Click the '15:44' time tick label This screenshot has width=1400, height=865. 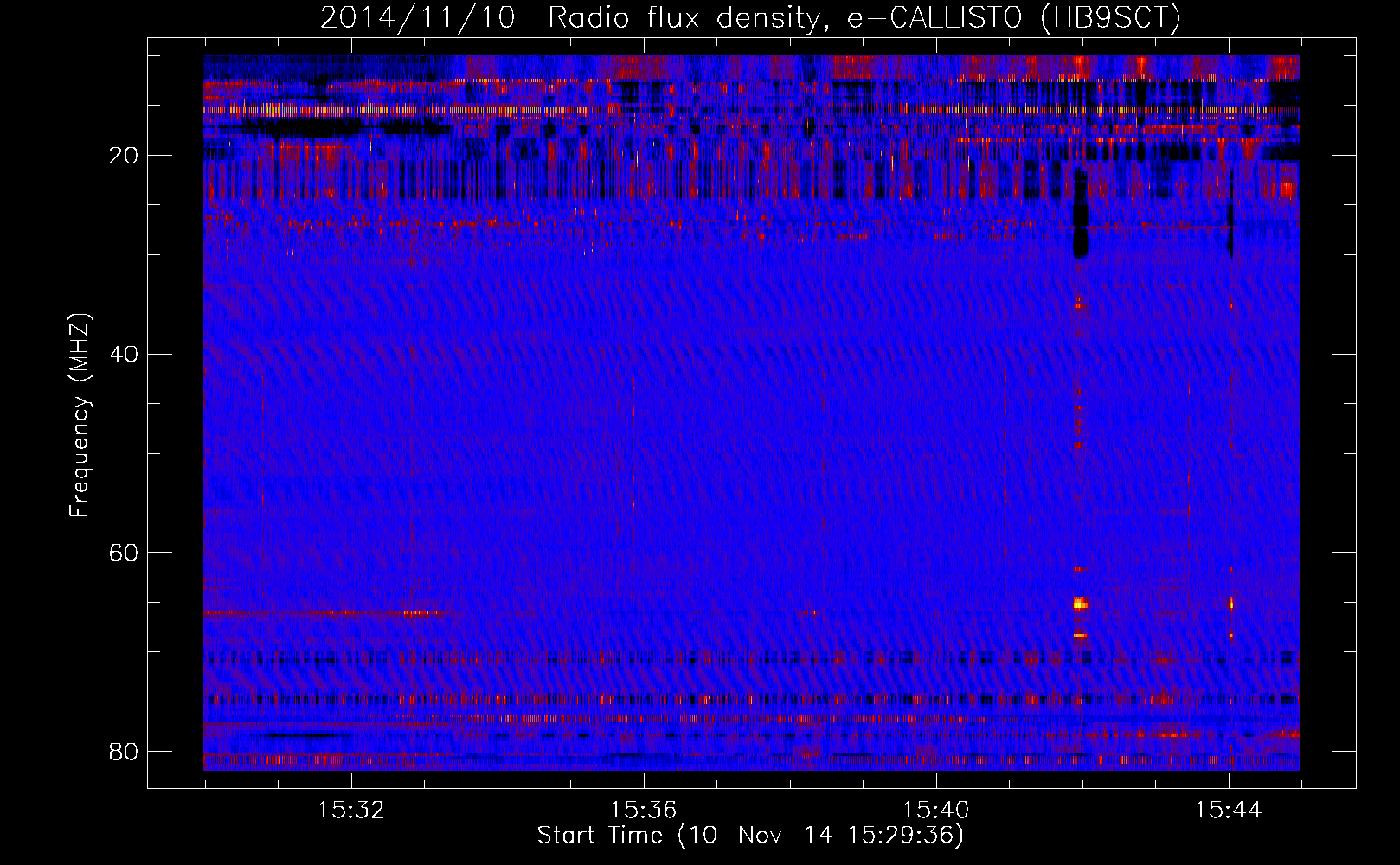pos(1228,811)
